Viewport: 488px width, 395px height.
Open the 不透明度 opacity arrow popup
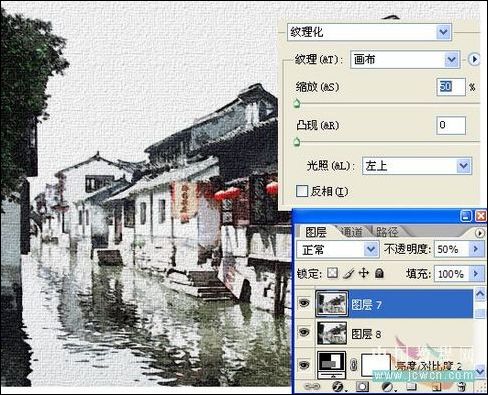[x=476, y=249]
